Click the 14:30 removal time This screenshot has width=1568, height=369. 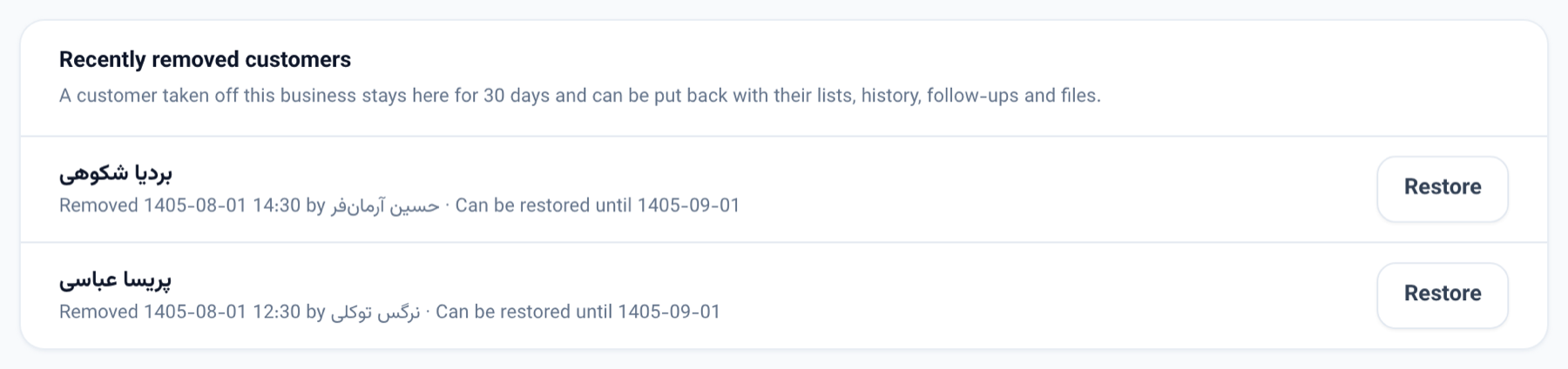click(276, 205)
